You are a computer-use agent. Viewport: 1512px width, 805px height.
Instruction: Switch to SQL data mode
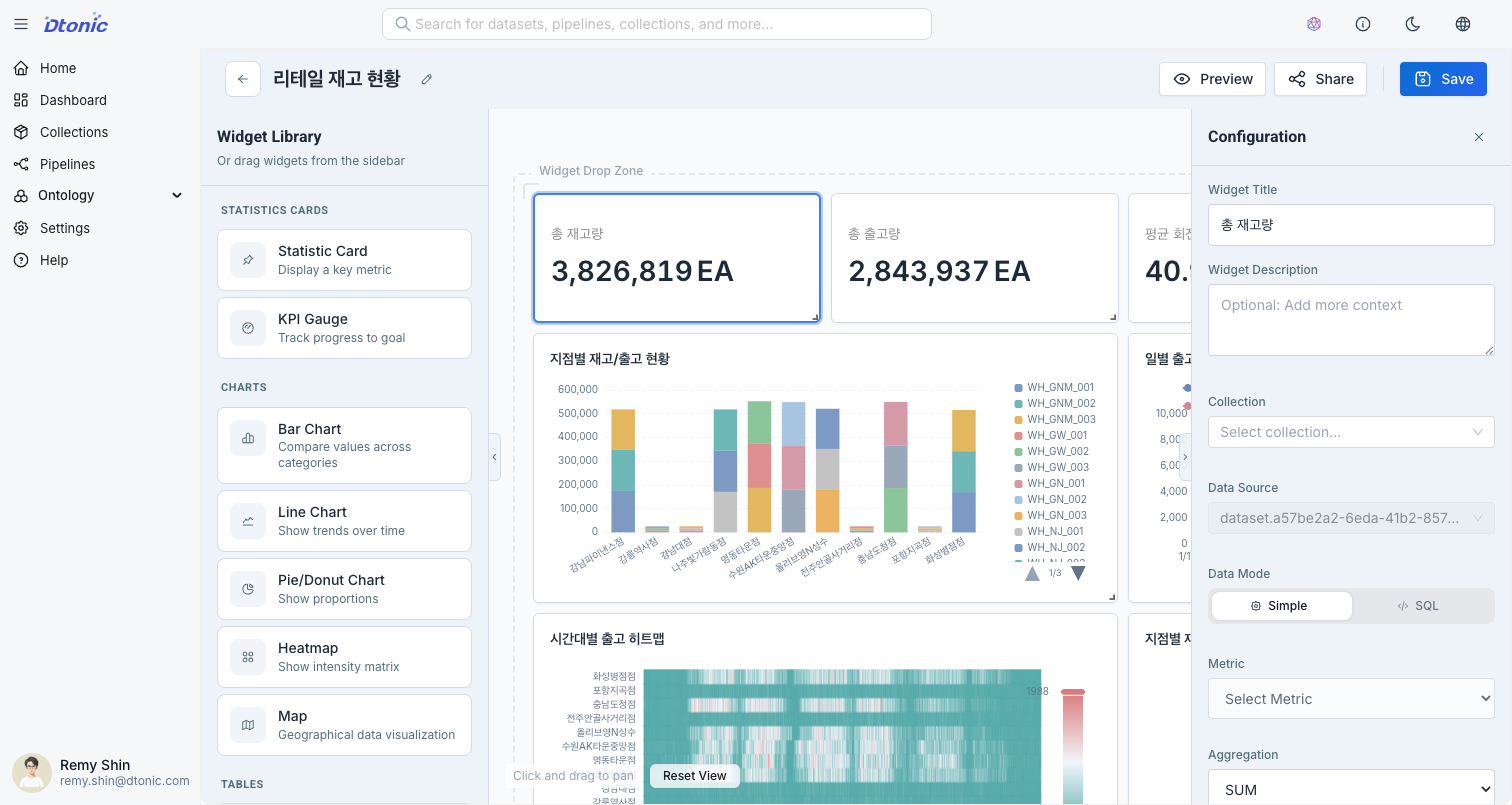[1418, 606]
